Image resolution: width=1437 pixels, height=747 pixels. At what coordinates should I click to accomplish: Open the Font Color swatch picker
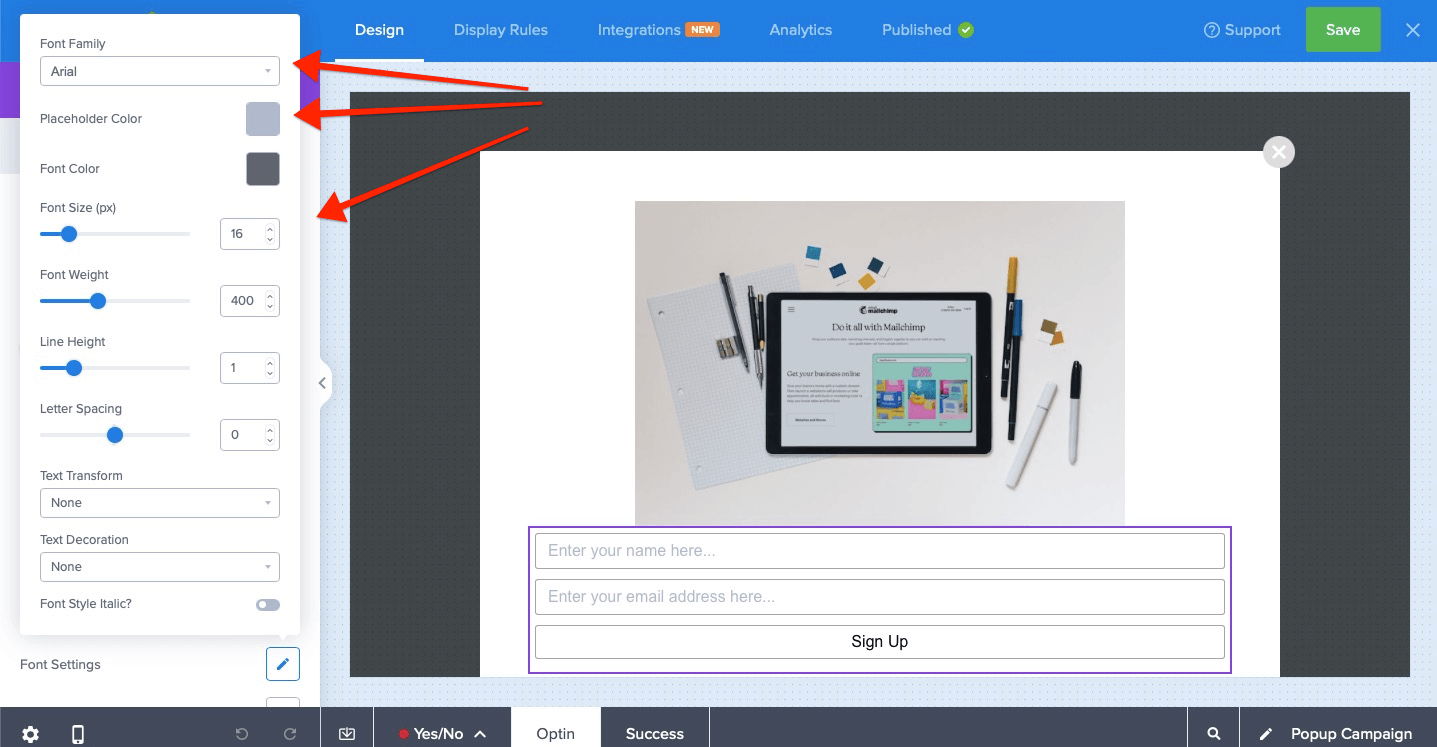tap(262, 168)
